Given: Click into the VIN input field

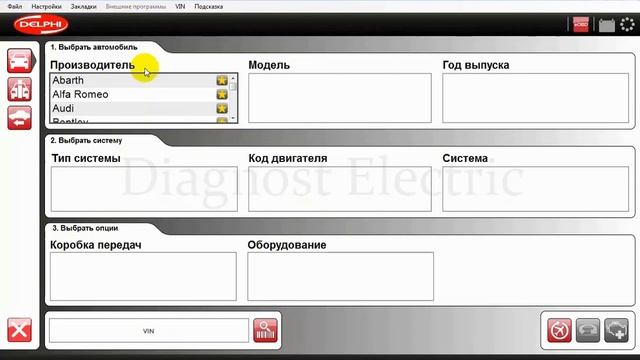Looking at the screenshot, I should coord(149,331).
